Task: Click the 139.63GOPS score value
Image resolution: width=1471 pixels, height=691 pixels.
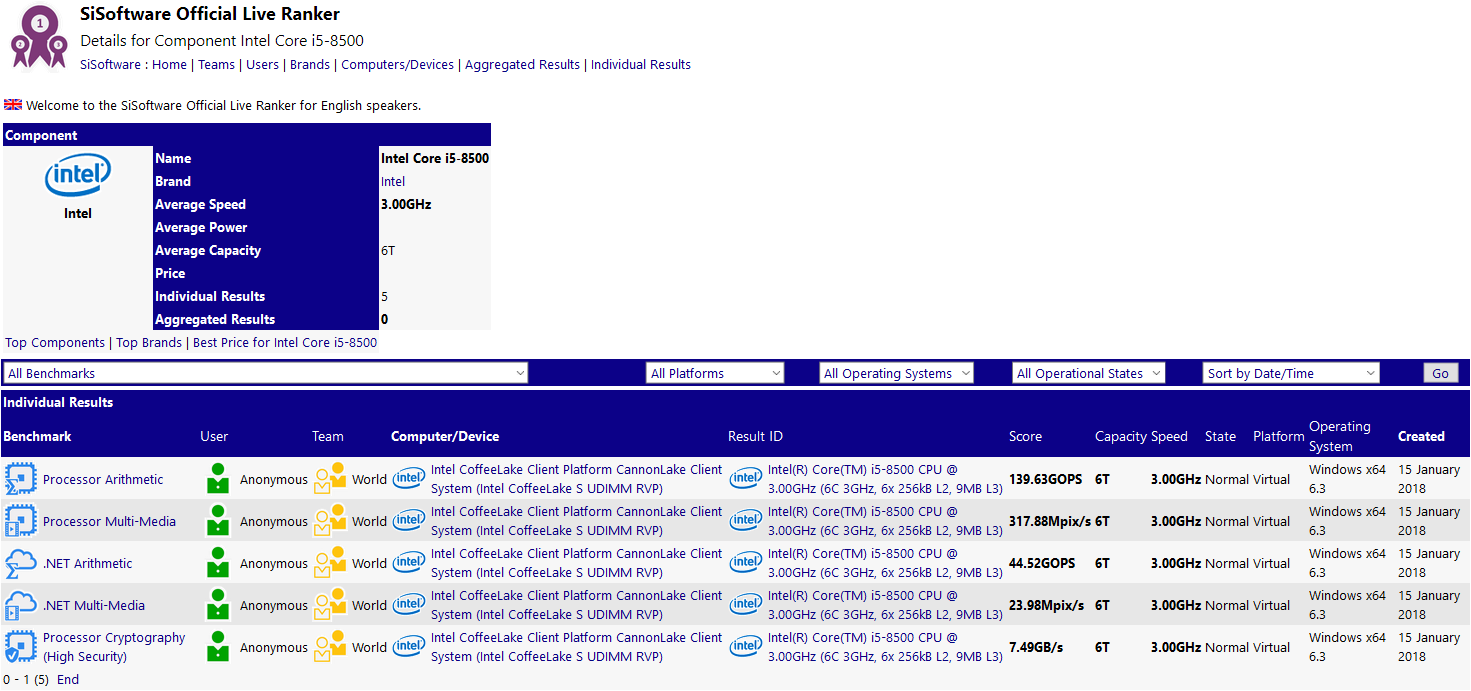Action: pos(1045,479)
